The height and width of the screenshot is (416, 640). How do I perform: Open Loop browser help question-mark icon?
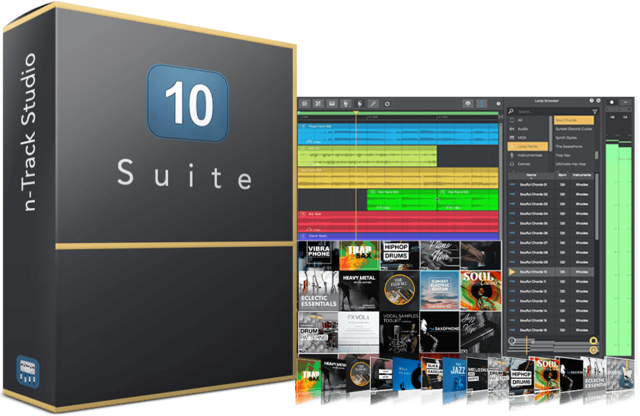tap(591, 100)
